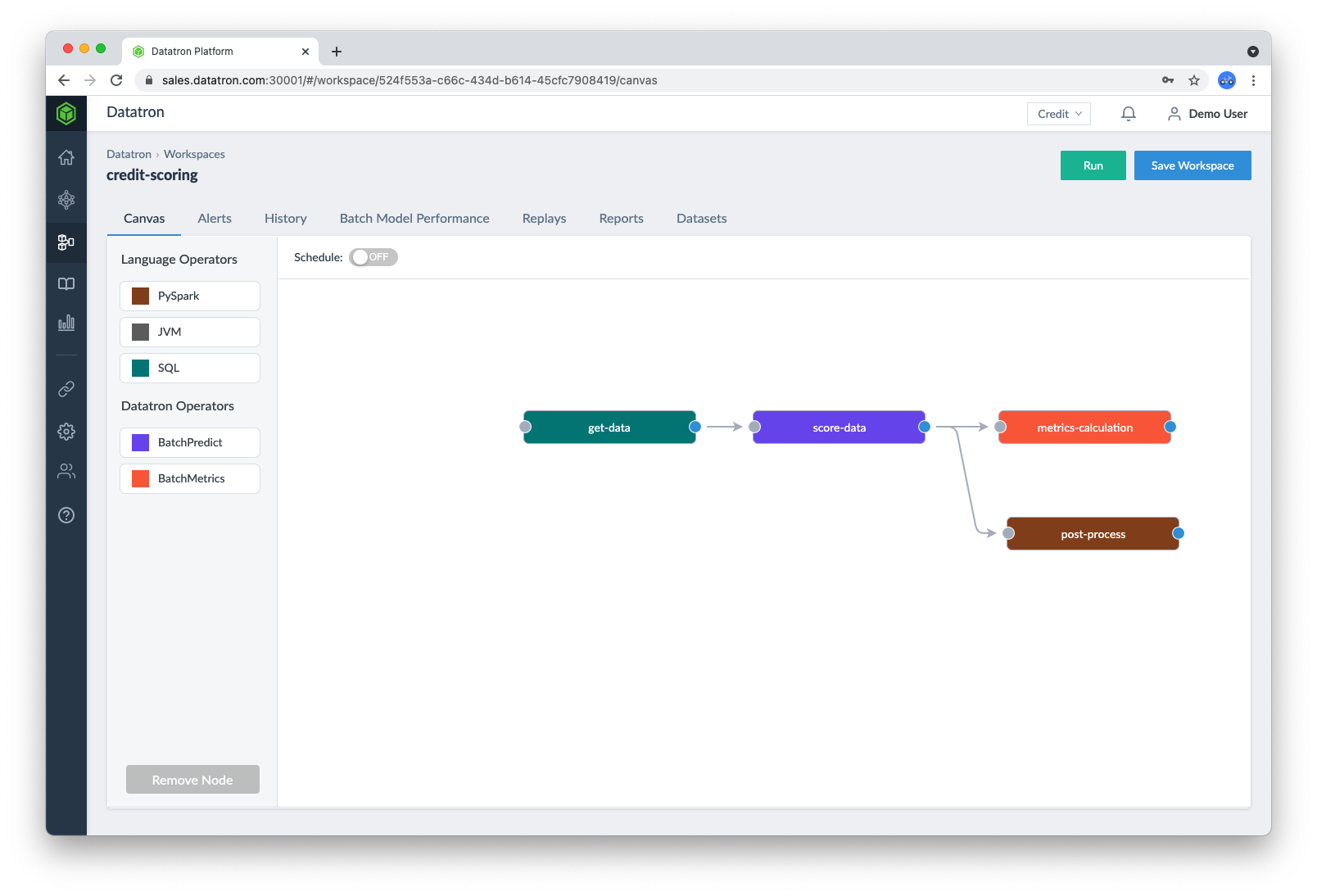Click the post-process node output port

(1179, 533)
